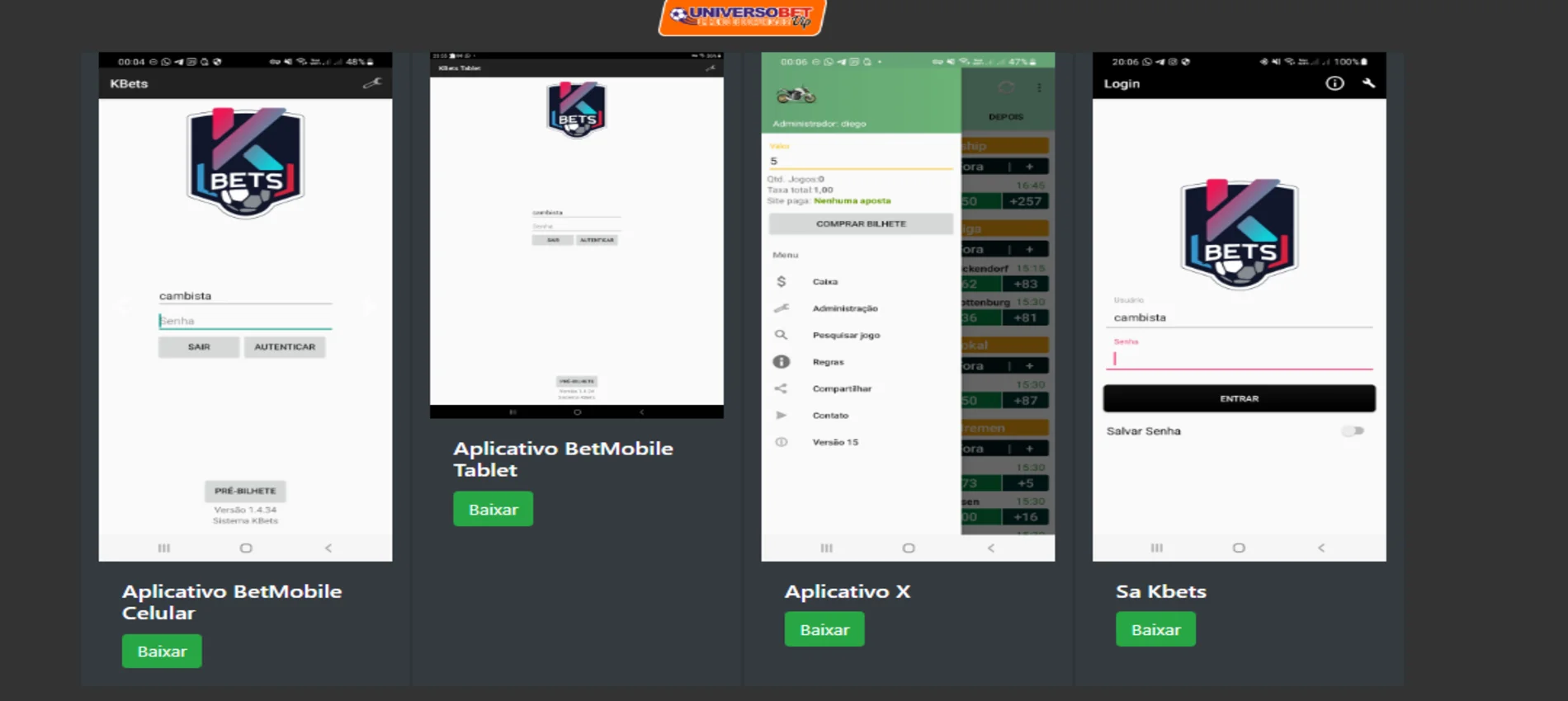Image resolution: width=1568 pixels, height=701 pixels.
Task: Download Aplicativo X with Baixar button
Action: point(824,629)
